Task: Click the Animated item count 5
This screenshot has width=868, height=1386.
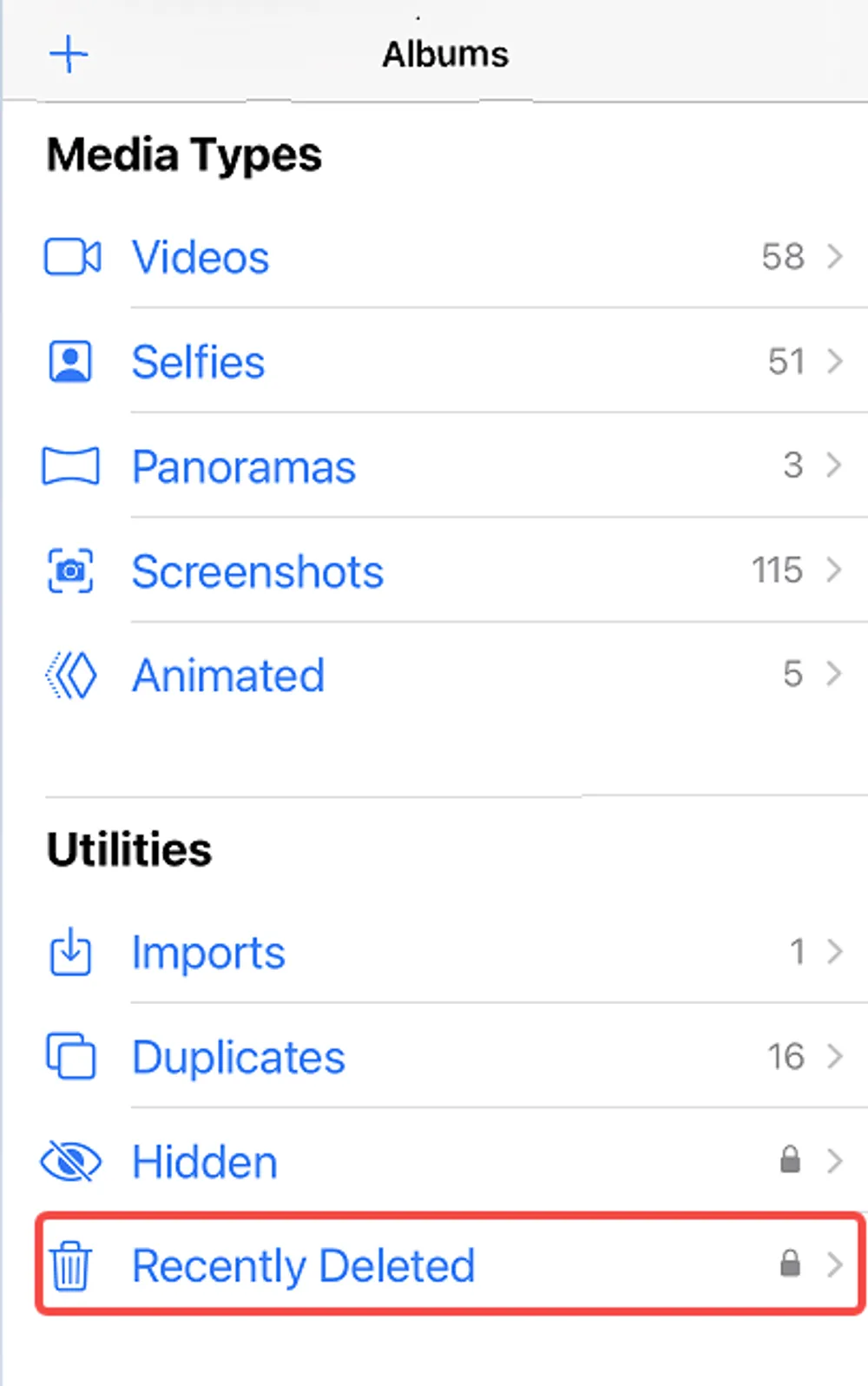Action: click(792, 674)
